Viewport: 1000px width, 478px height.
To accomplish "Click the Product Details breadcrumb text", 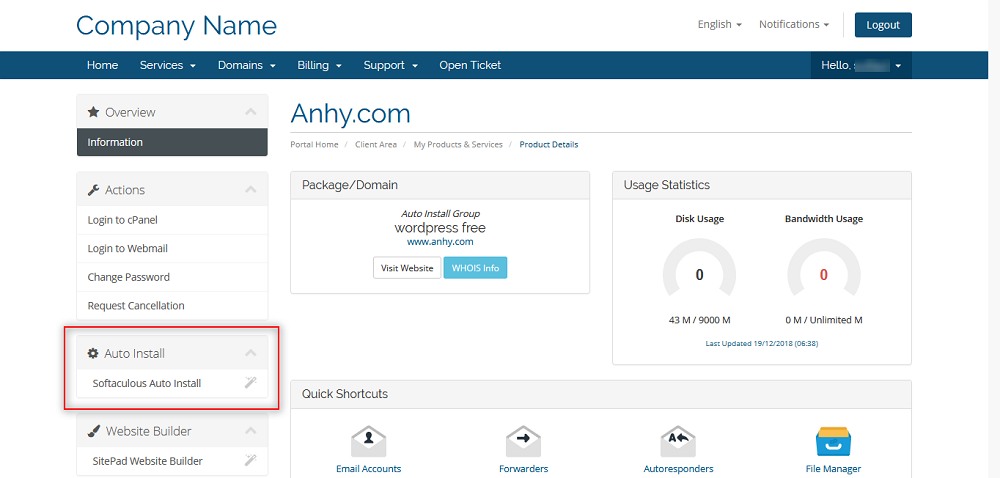I will click(548, 145).
